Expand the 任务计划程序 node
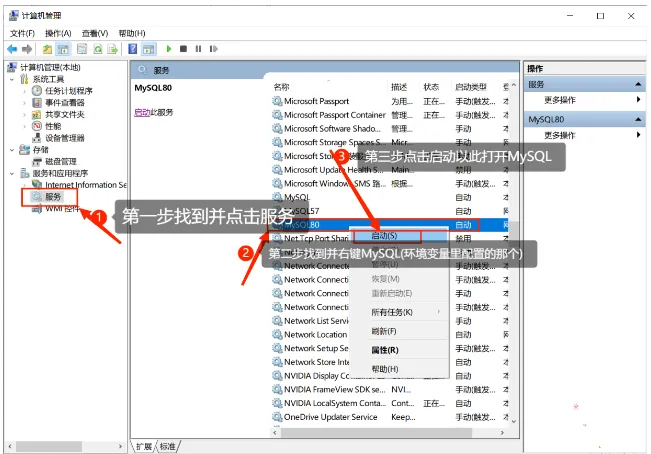This screenshot has height=454, width=651. [x=25, y=91]
